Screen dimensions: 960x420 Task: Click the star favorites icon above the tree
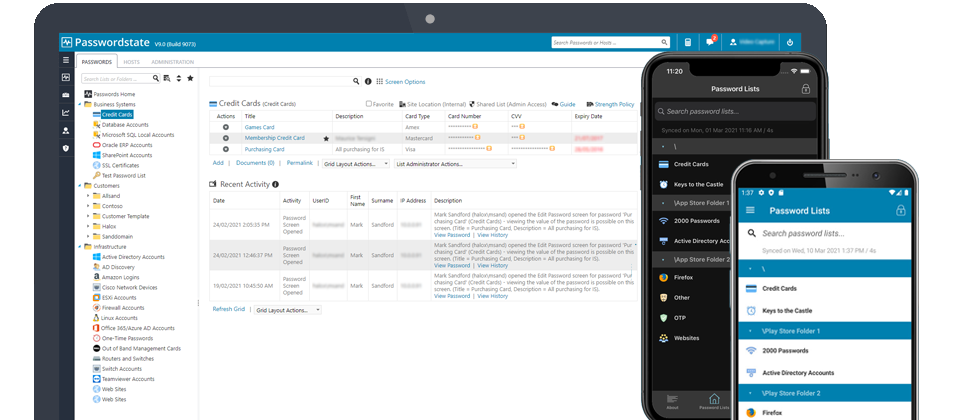tap(190, 78)
